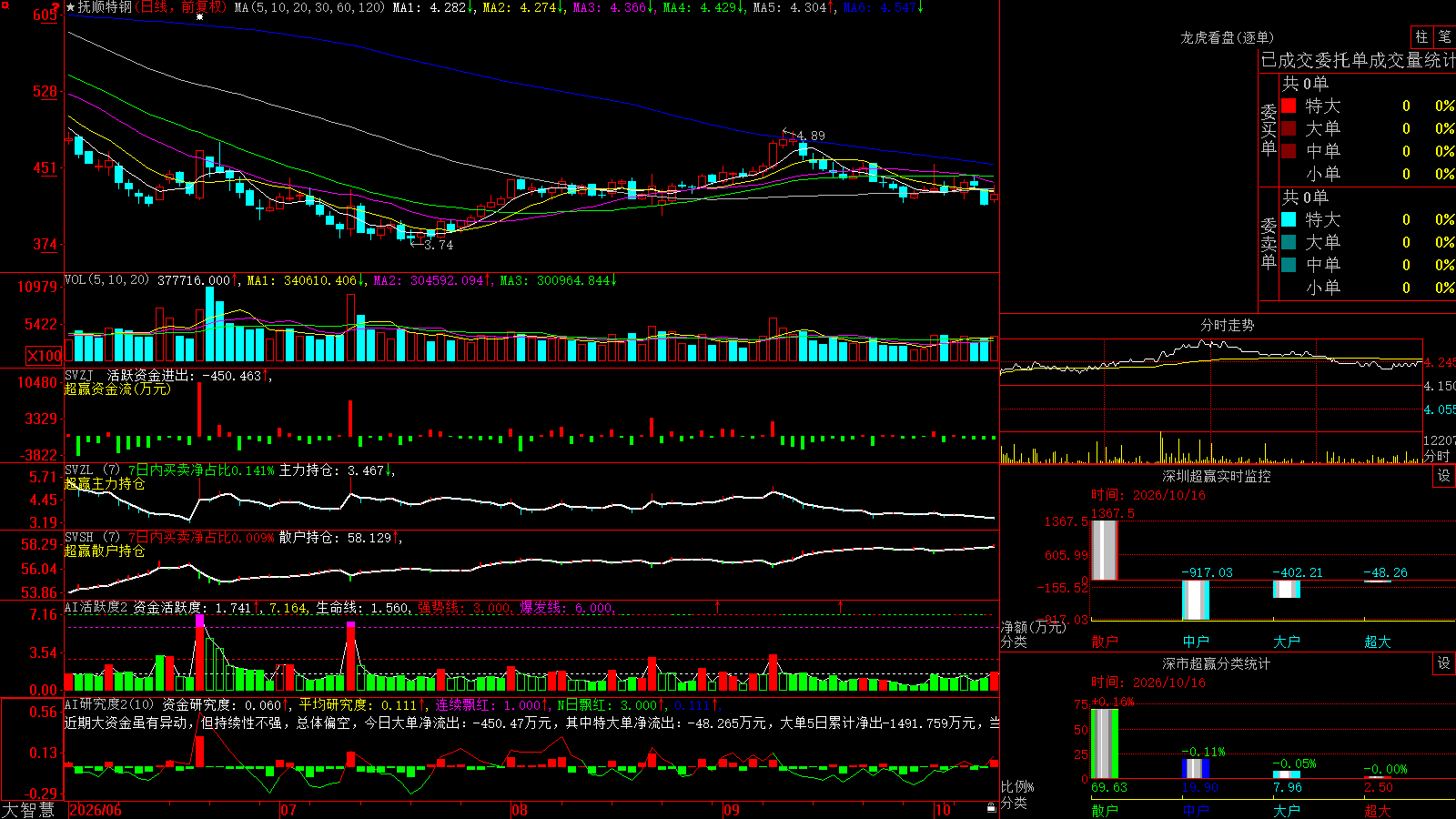The height and width of the screenshot is (819, 1456).
Task: Click the AI活跃度2 indicator label
Action: 96,608
